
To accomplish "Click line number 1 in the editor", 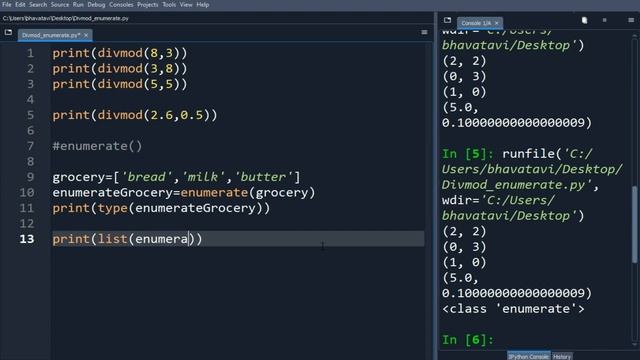I will 30,53.
